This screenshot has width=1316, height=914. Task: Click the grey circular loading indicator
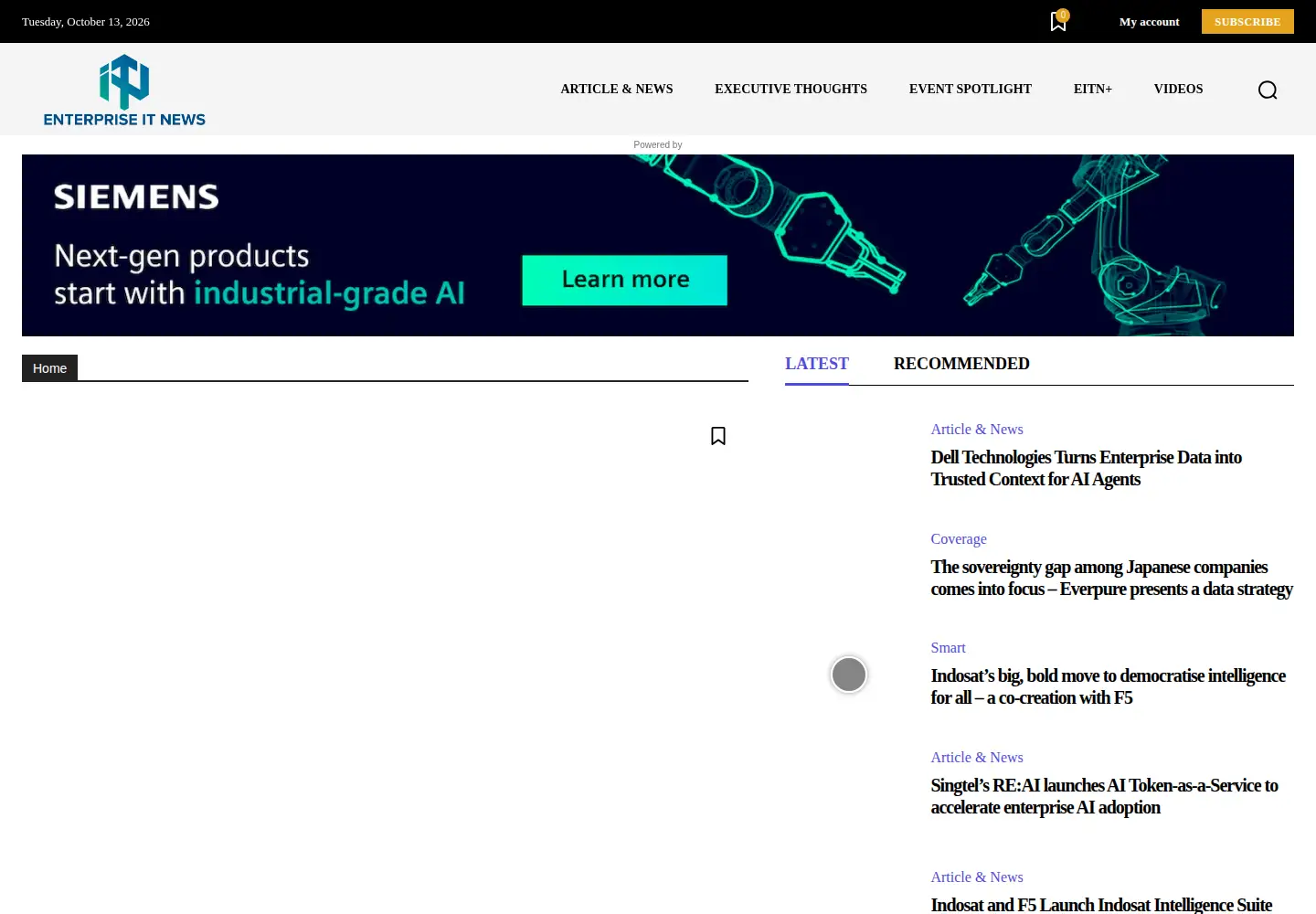click(x=849, y=675)
